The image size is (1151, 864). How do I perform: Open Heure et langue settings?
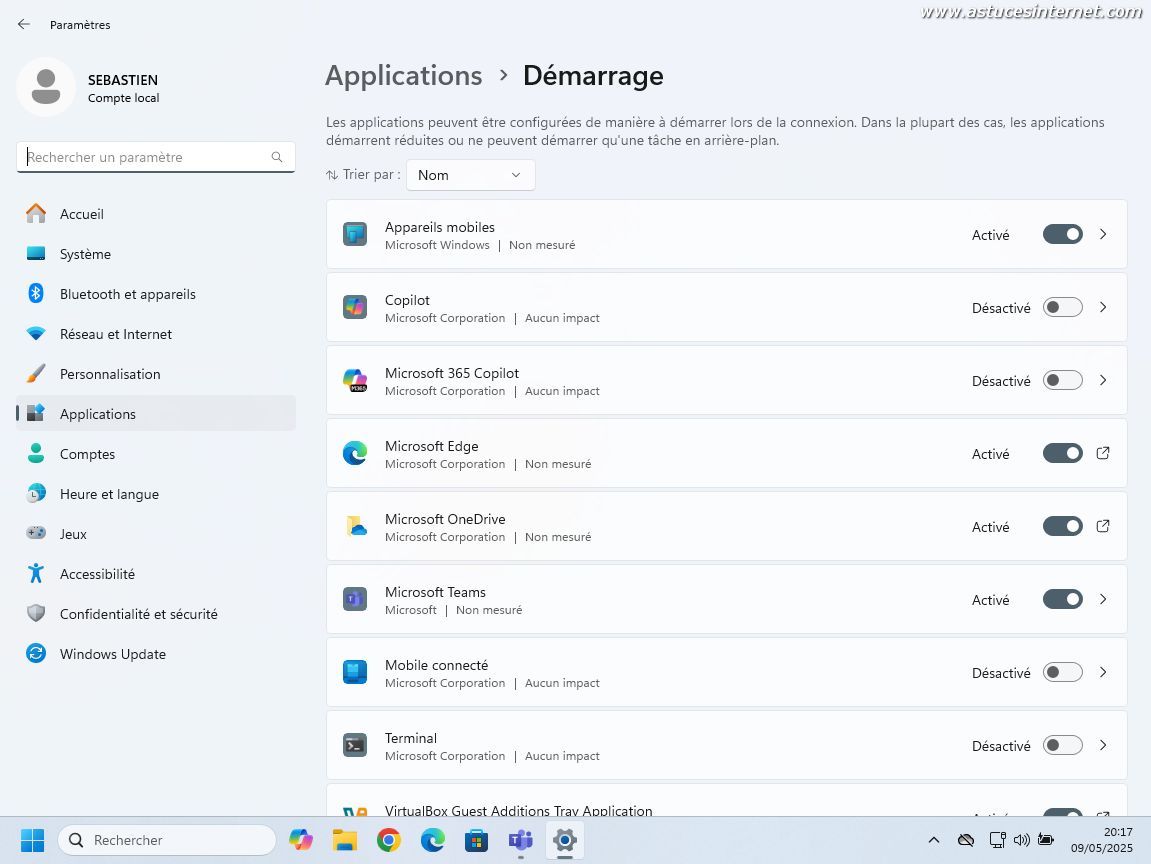click(x=156, y=494)
